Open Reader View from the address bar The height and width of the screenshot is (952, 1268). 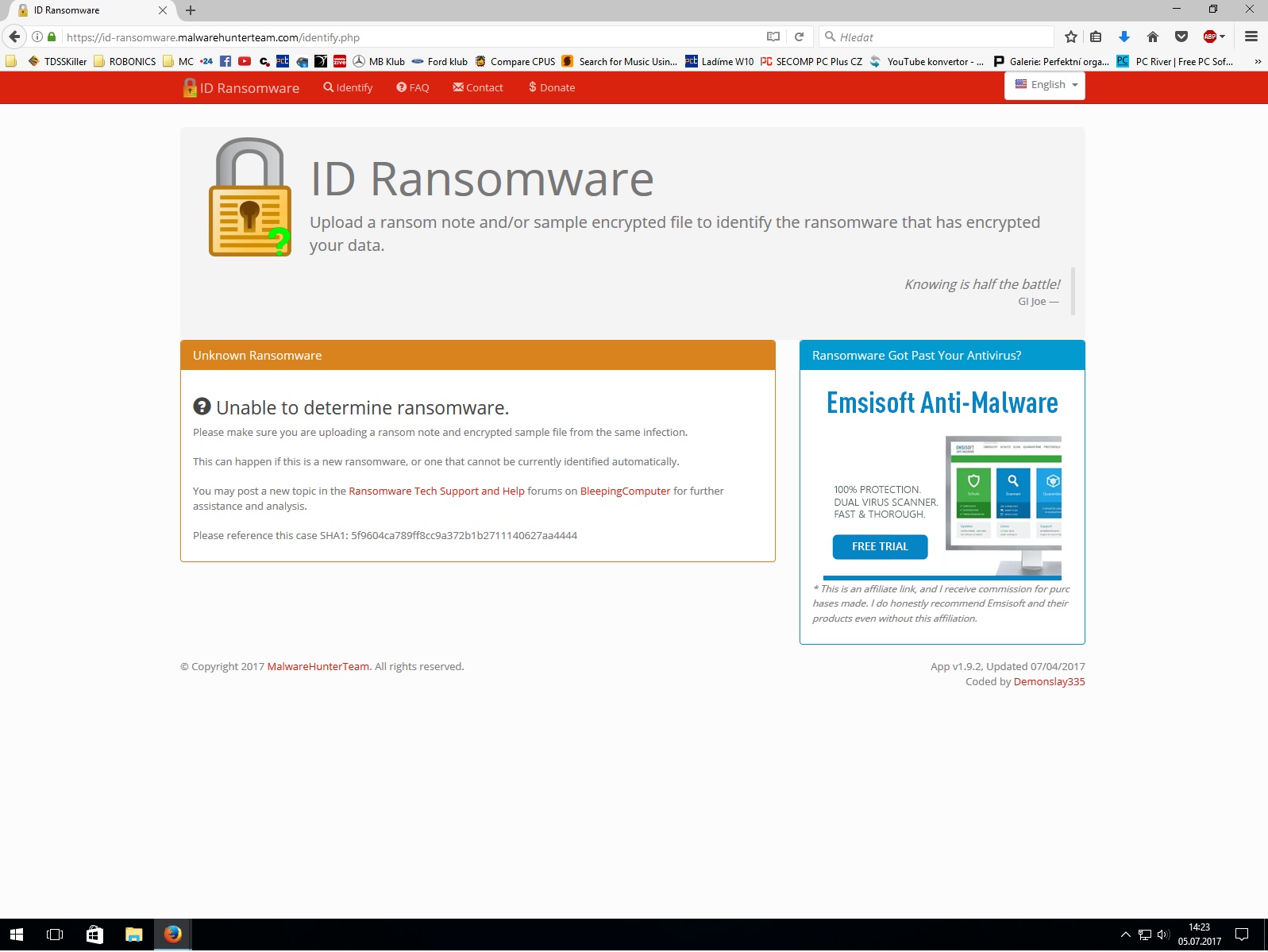773,37
